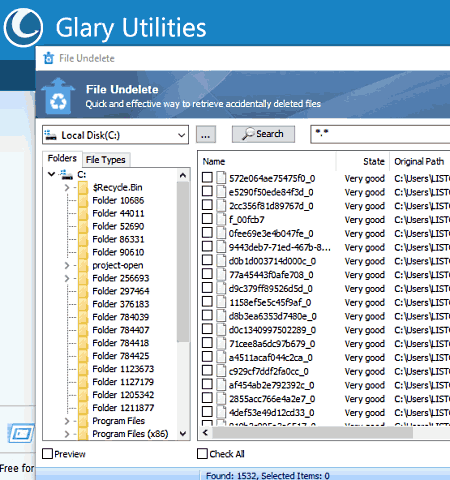Click the file icon of d0b1d003714d000c_0

(x=221, y=261)
